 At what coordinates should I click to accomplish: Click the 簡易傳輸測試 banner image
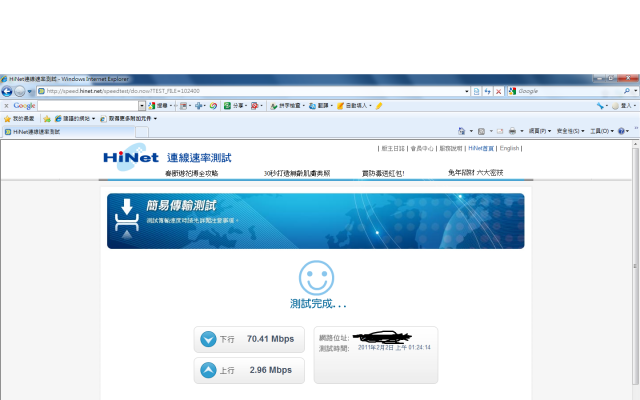click(x=316, y=221)
